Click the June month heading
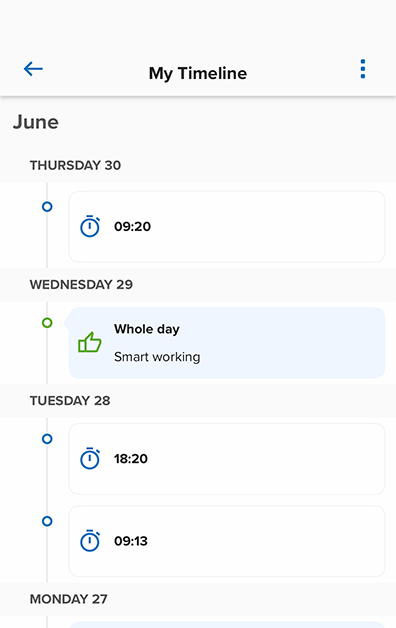 point(36,122)
